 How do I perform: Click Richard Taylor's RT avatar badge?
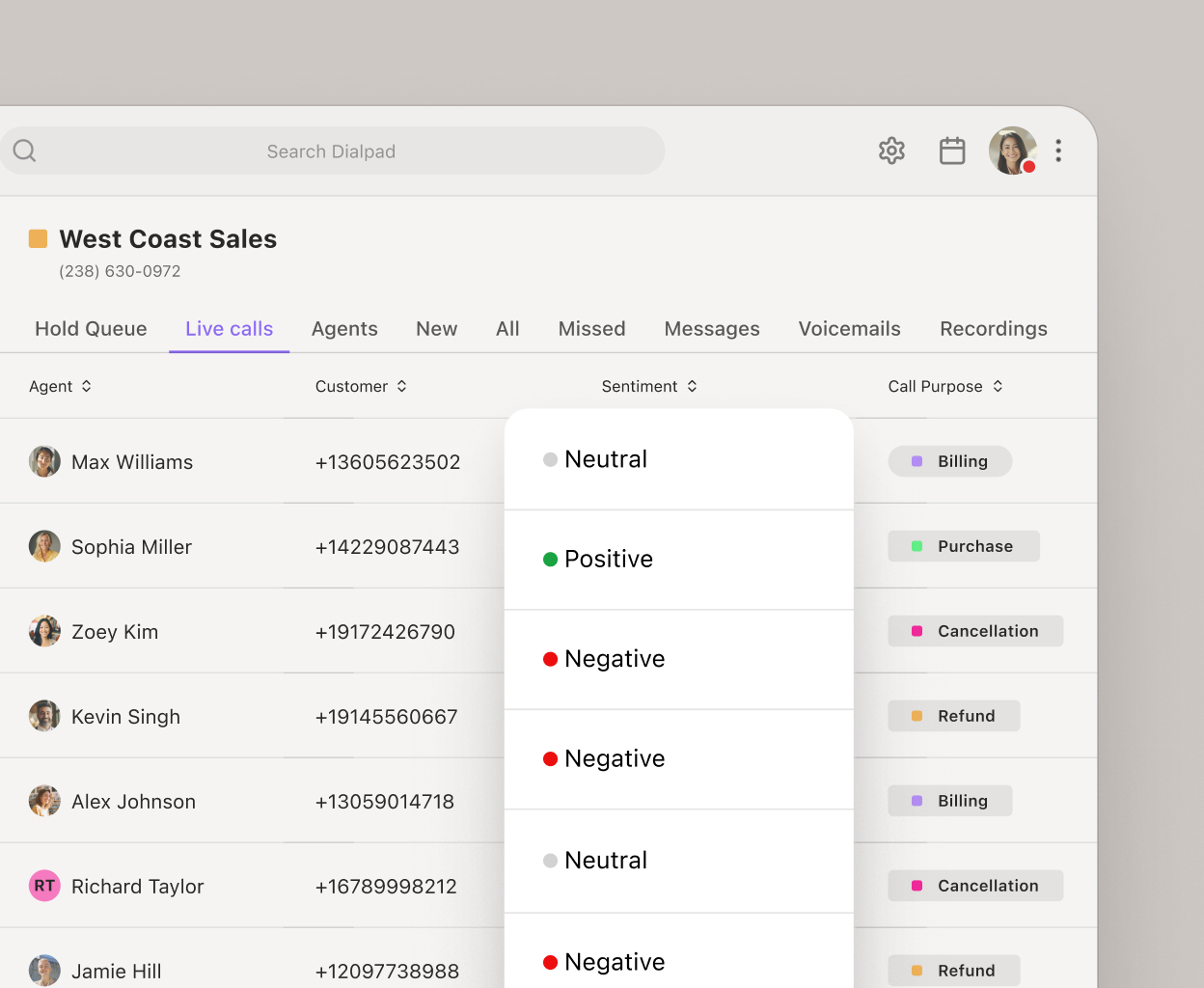(x=44, y=886)
